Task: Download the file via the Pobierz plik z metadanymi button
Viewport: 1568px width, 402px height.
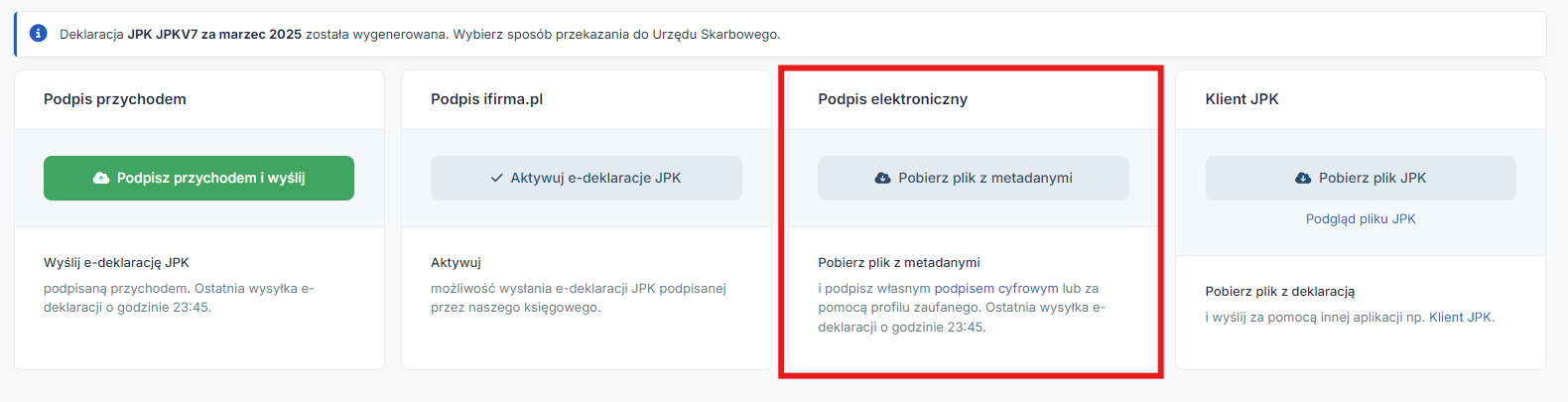Action: point(974,178)
